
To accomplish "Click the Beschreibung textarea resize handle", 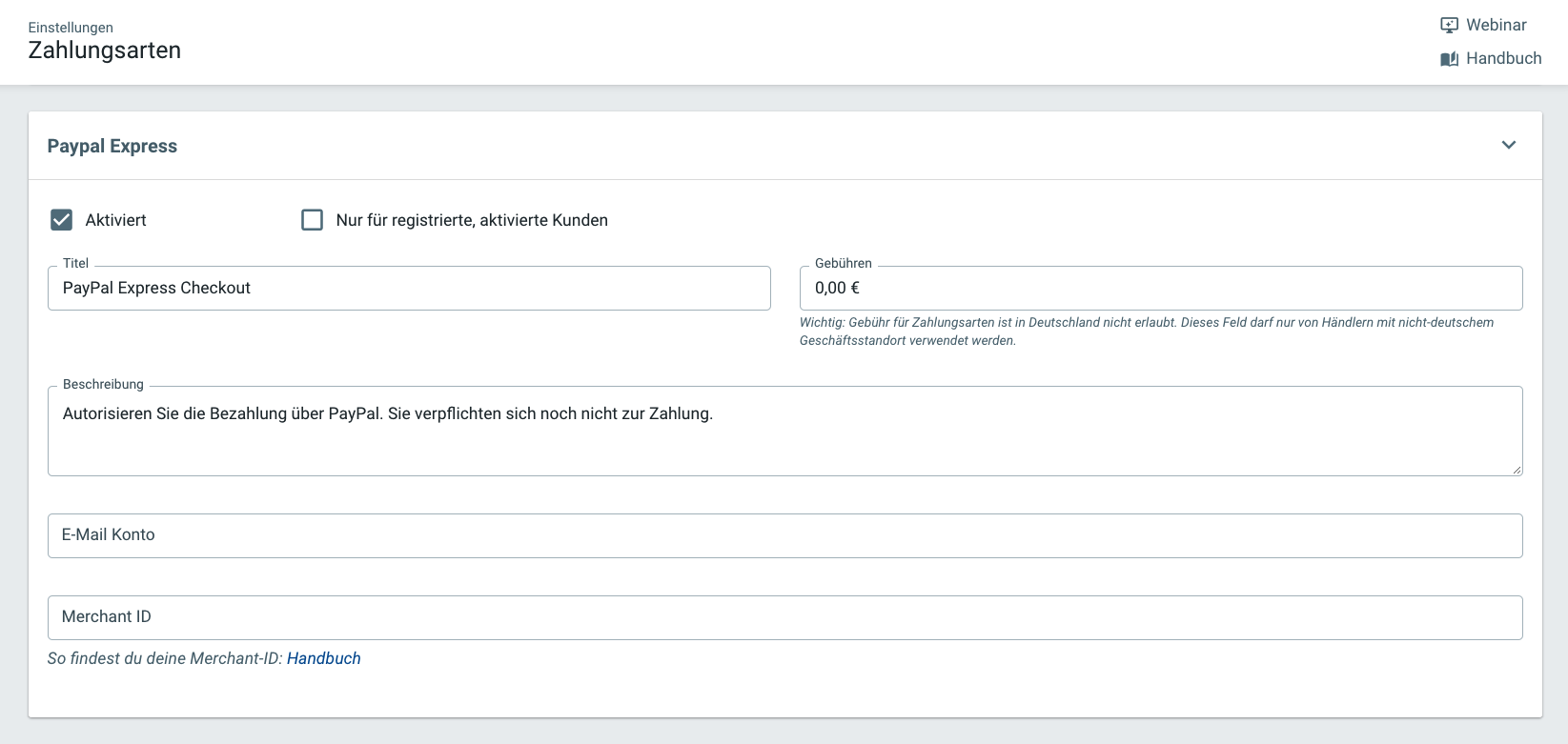I will click(x=1517, y=470).
